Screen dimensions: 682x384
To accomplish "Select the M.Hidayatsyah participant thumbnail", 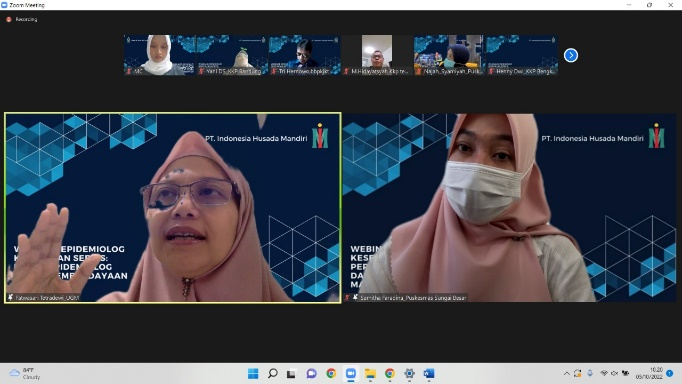I will point(377,55).
